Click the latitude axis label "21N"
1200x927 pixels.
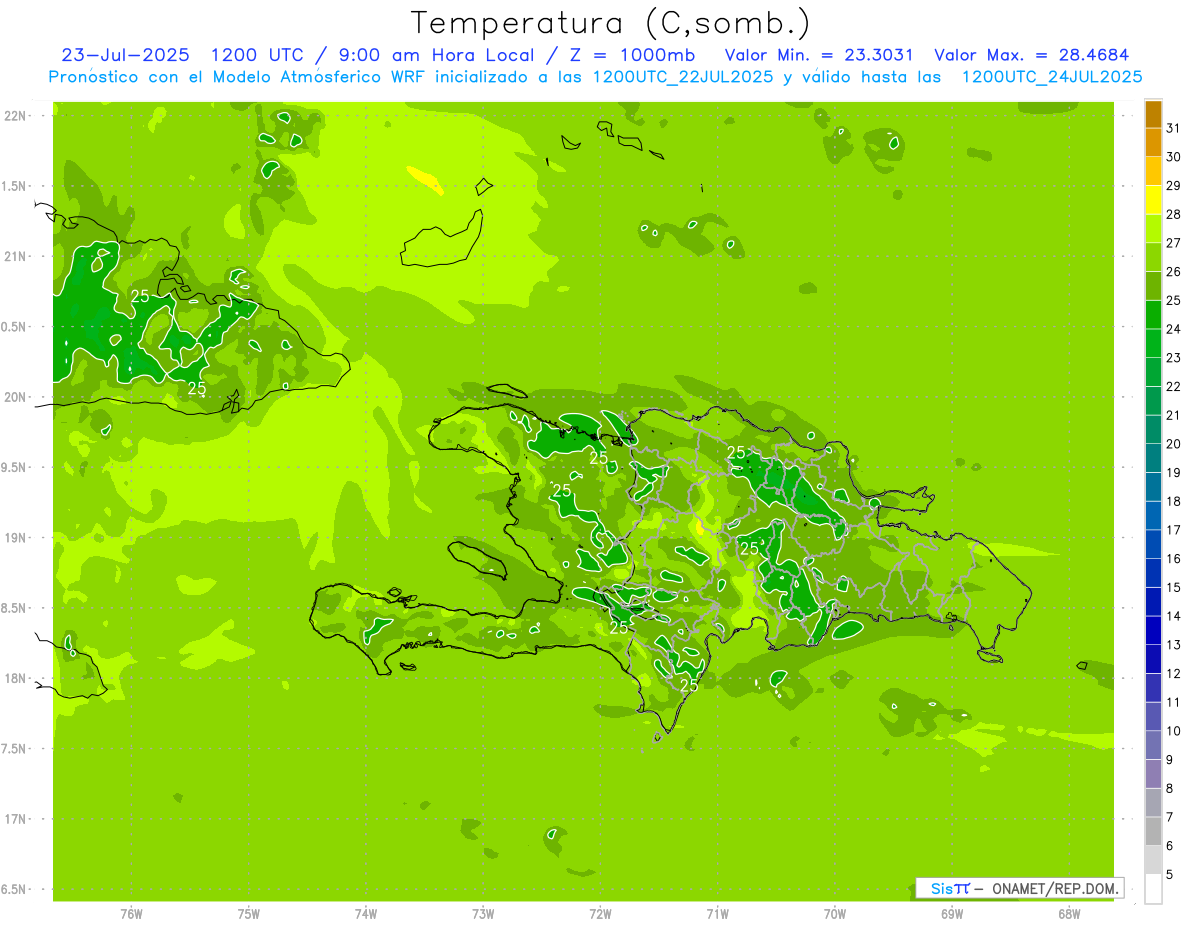(x=15, y=257)
